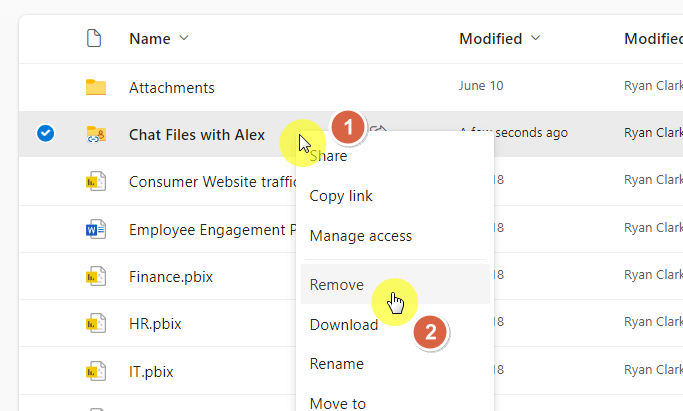Click the IT.pbix file icon
This screenshot has height=411, width=683.
click(x=96, y=371)
